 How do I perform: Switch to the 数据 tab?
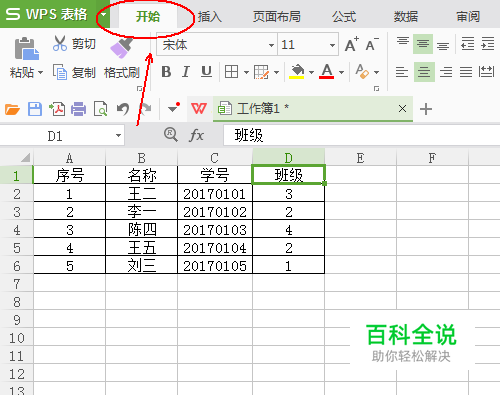(406, 16)
